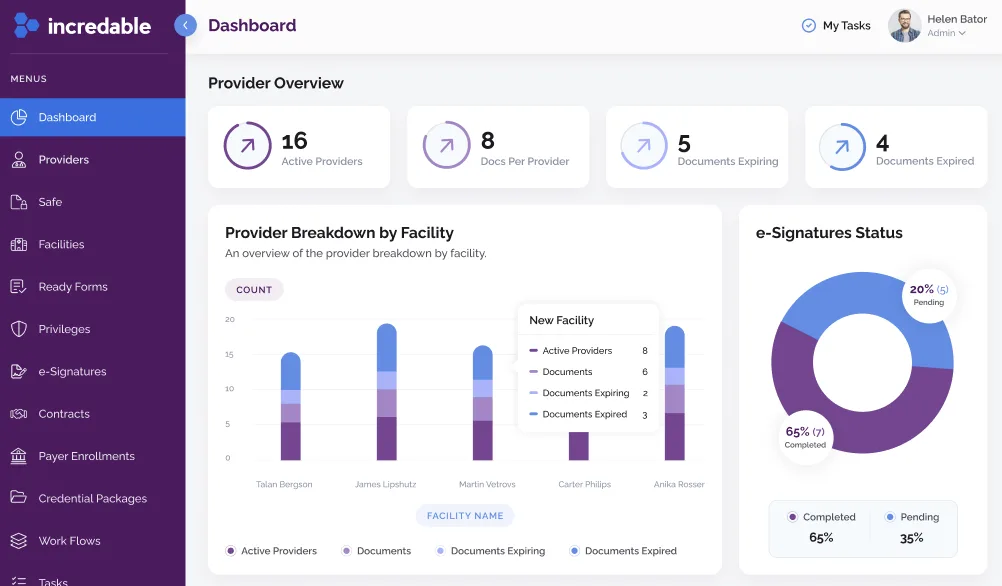The height and width of the screenshot is (586, 1002).
Task: Click the Documents Expiring arrow icon
Action: 644,145
